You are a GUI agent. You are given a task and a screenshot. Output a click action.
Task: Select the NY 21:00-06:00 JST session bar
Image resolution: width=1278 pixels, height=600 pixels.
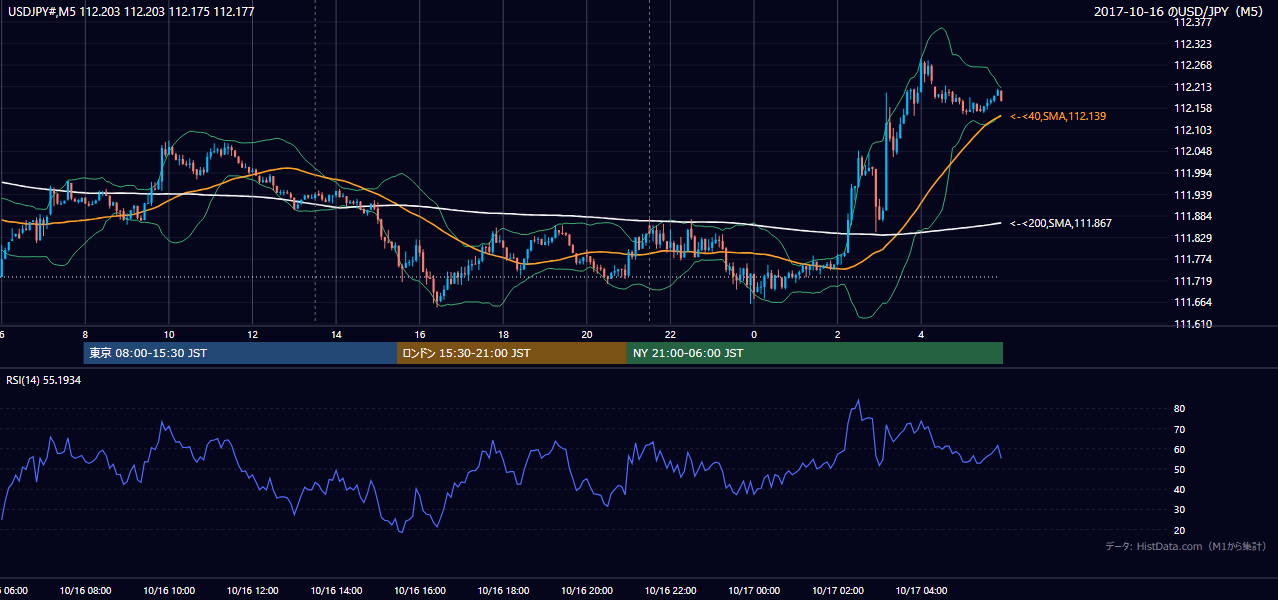(x=815, y=353)
